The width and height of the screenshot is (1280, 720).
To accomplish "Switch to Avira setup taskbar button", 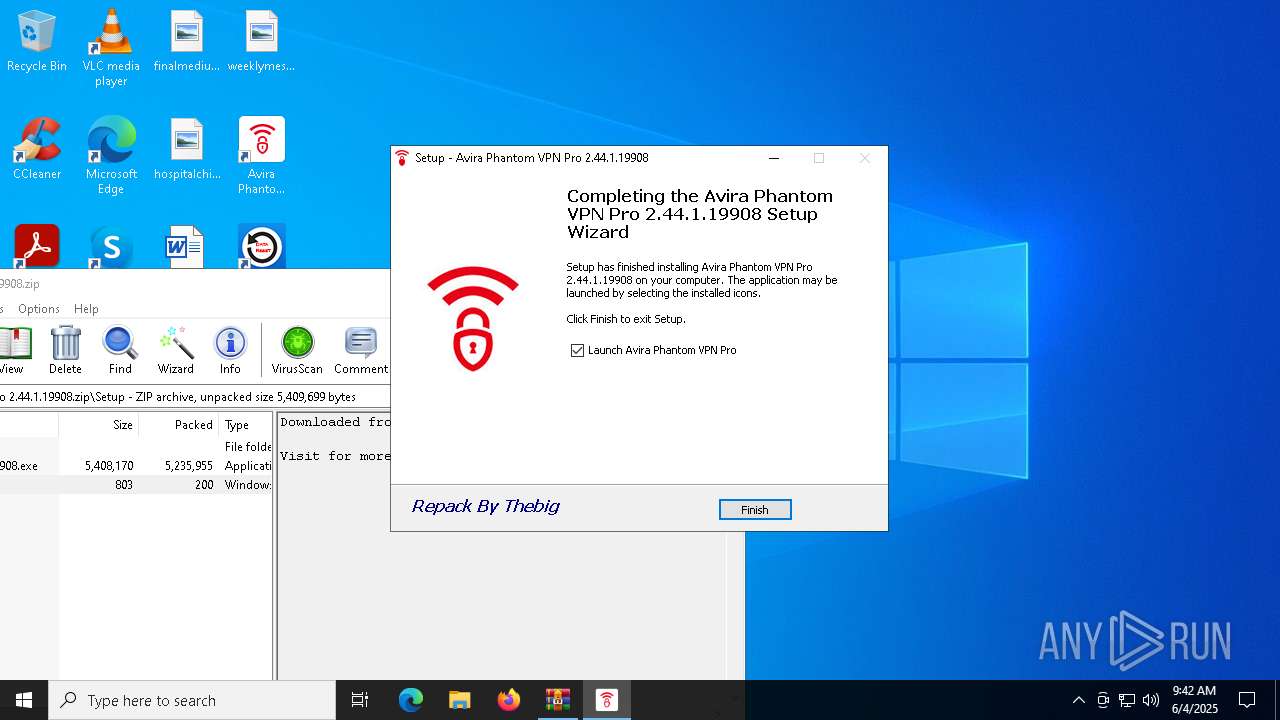I will (x=606, y=700).
